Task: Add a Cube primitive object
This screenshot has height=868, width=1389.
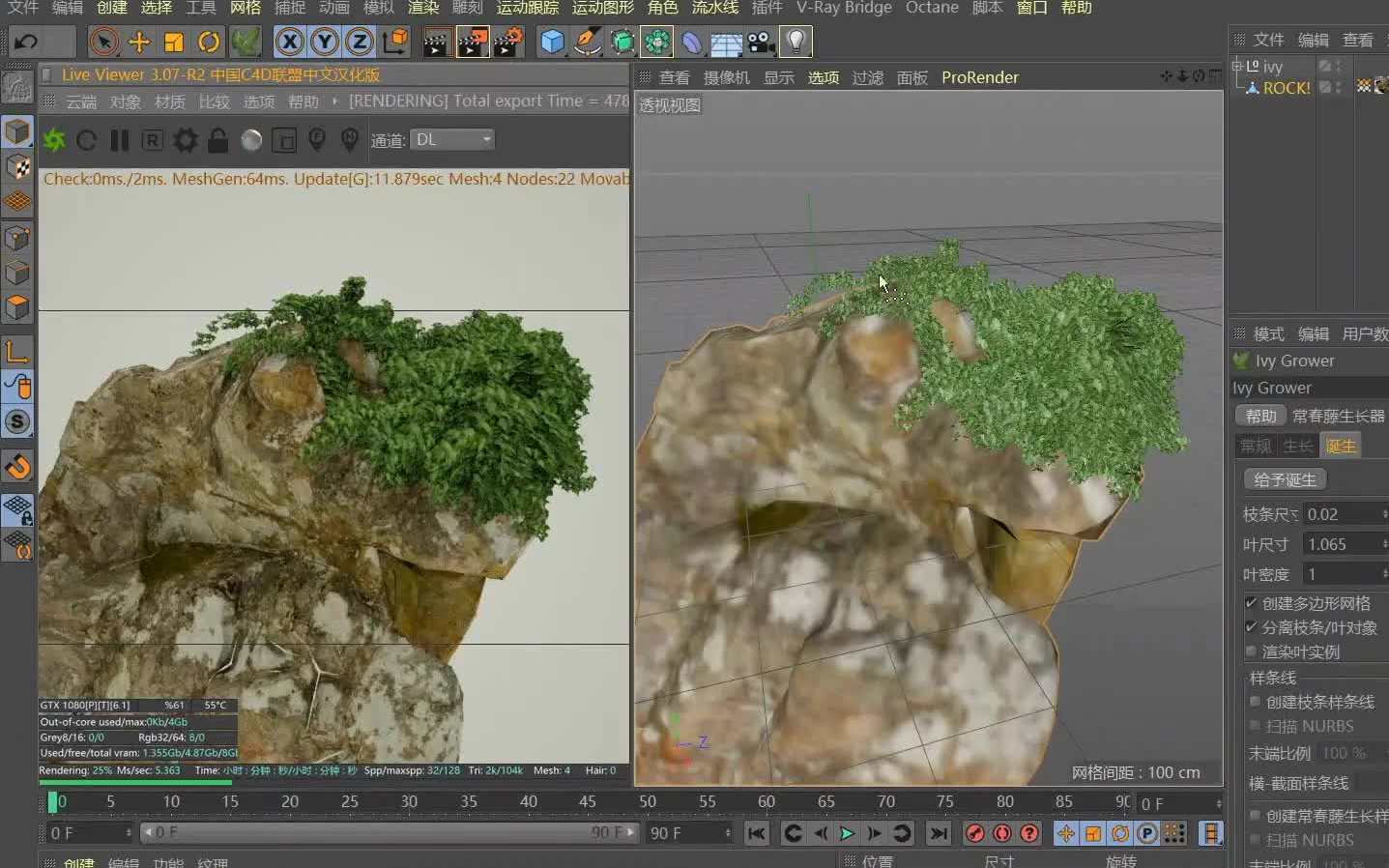Action: click(552, 42)
